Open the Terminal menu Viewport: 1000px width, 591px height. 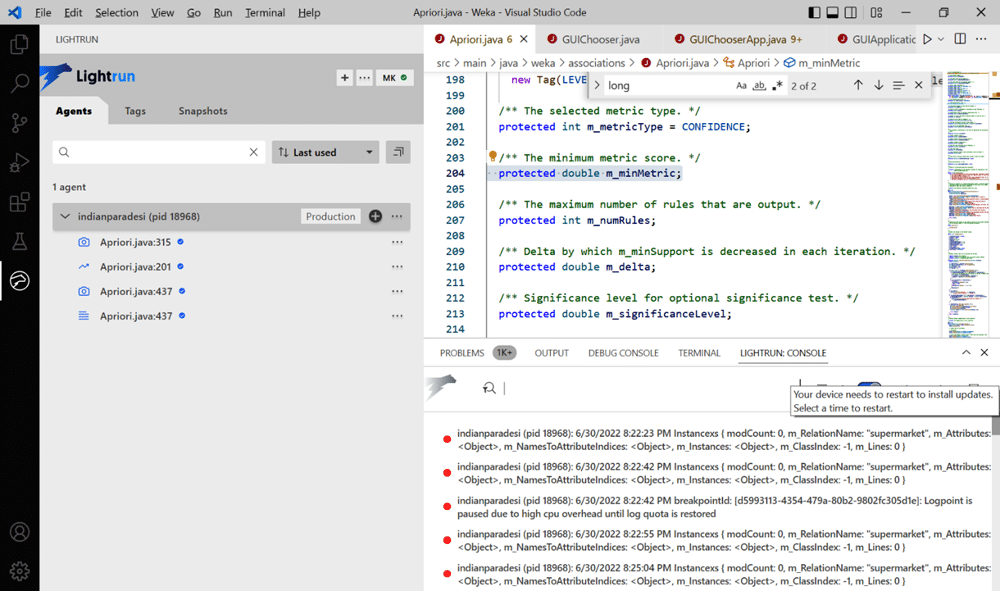point(265,13)
